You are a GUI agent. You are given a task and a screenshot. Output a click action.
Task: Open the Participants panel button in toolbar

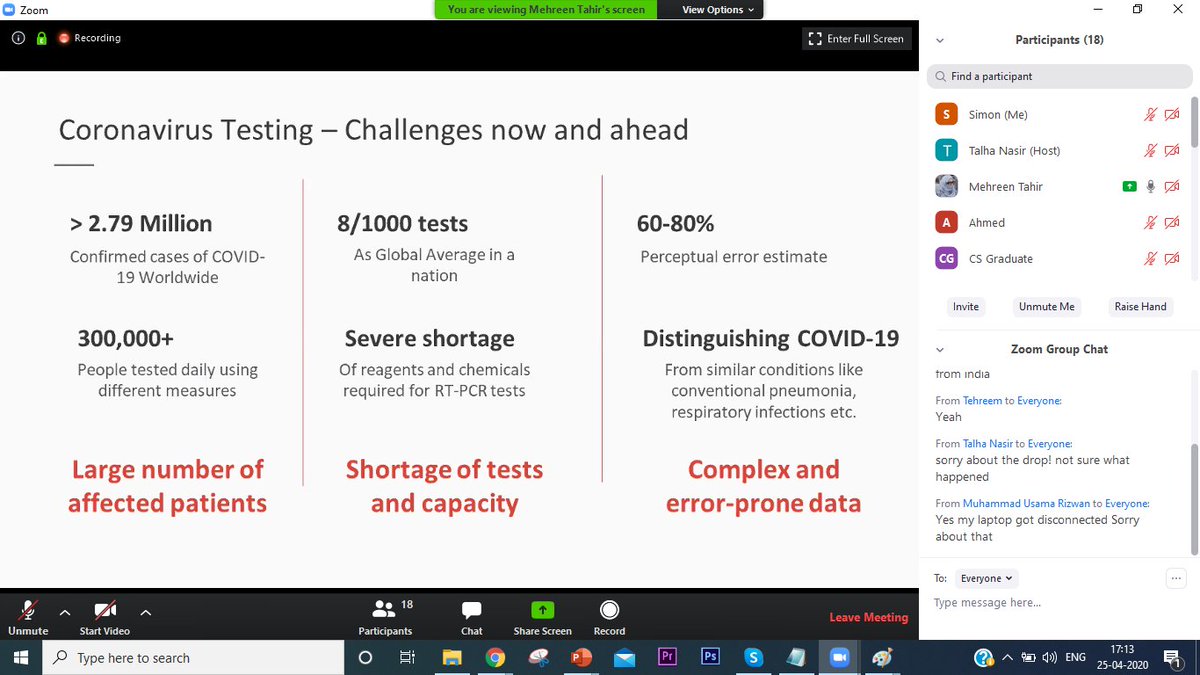386,617
